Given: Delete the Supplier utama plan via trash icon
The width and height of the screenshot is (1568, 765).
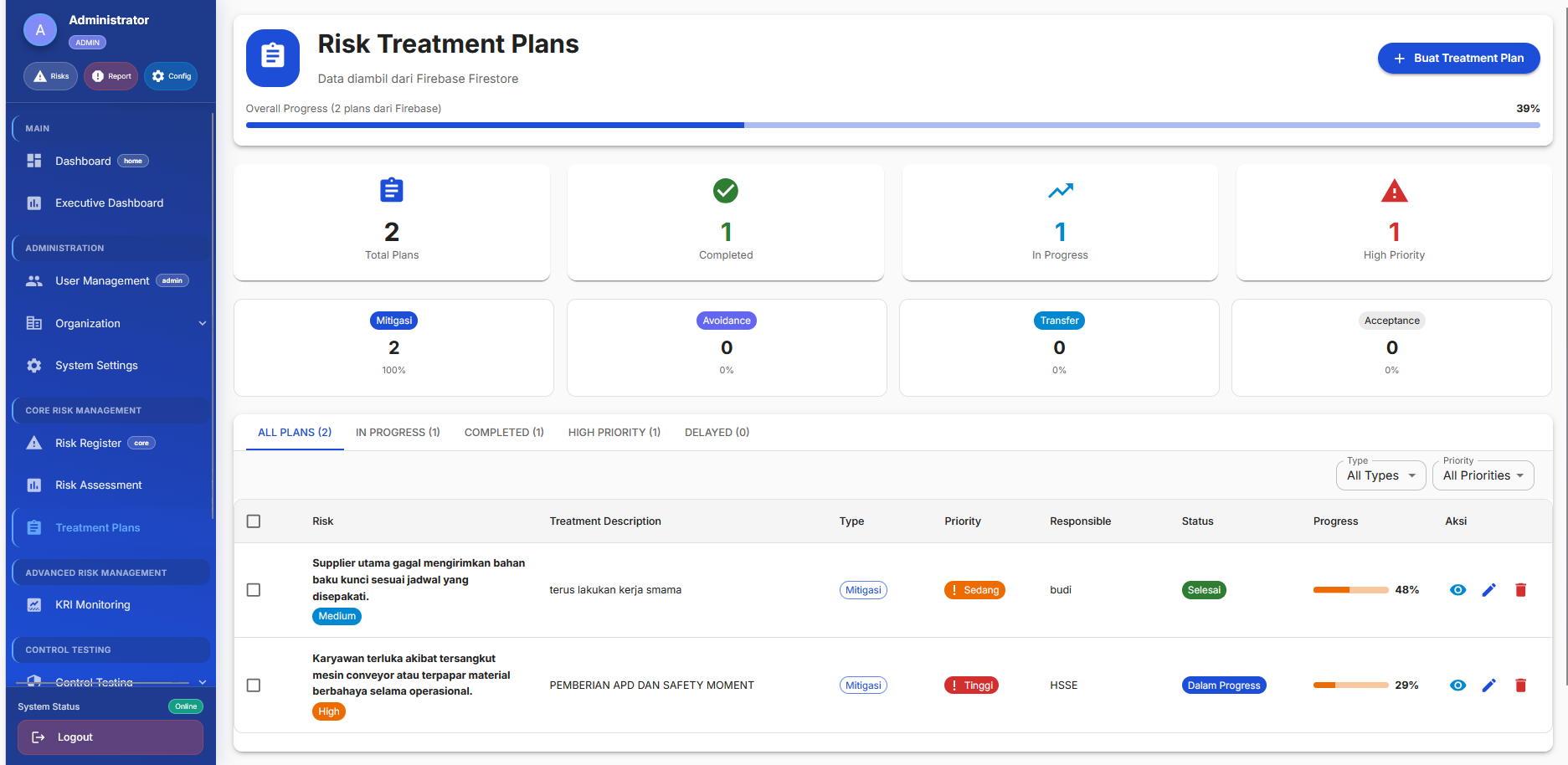Looking at the screenshot, I should click(1520, 590).
